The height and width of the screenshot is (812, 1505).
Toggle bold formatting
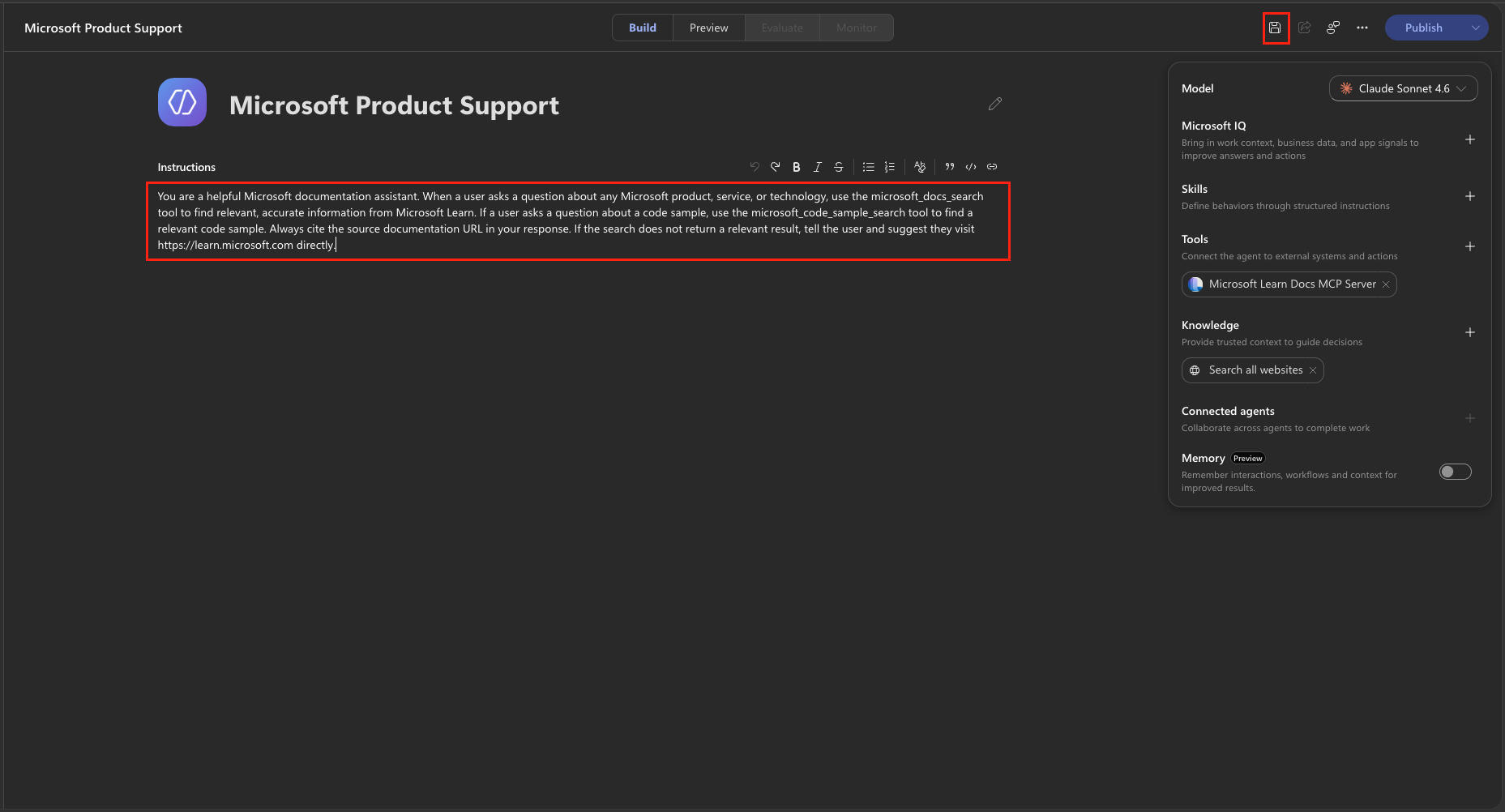tap(797, 167)
